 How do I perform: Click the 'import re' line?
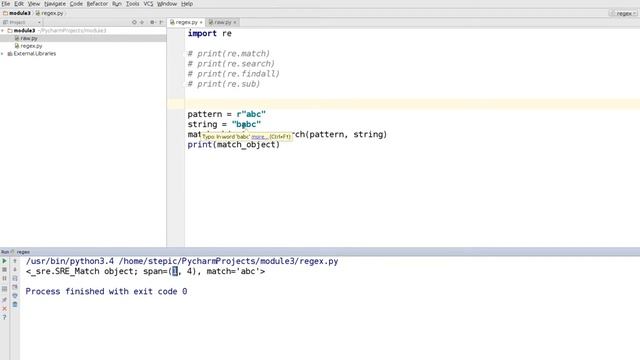click(x=209, y=33)
